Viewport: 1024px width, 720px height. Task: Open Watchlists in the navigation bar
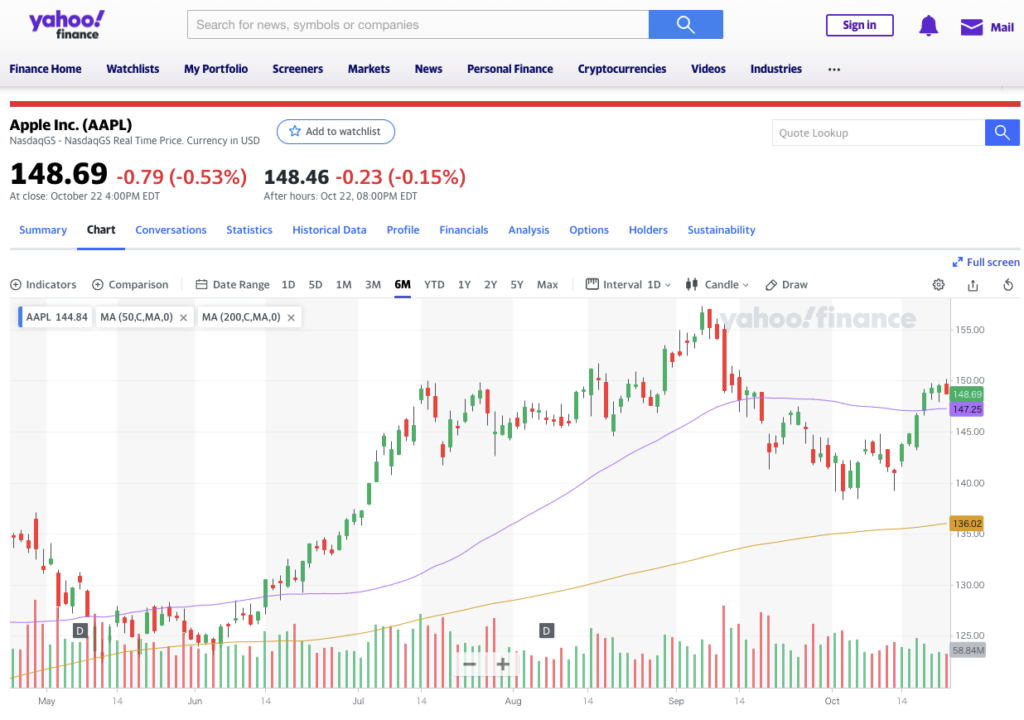(133, 69)
